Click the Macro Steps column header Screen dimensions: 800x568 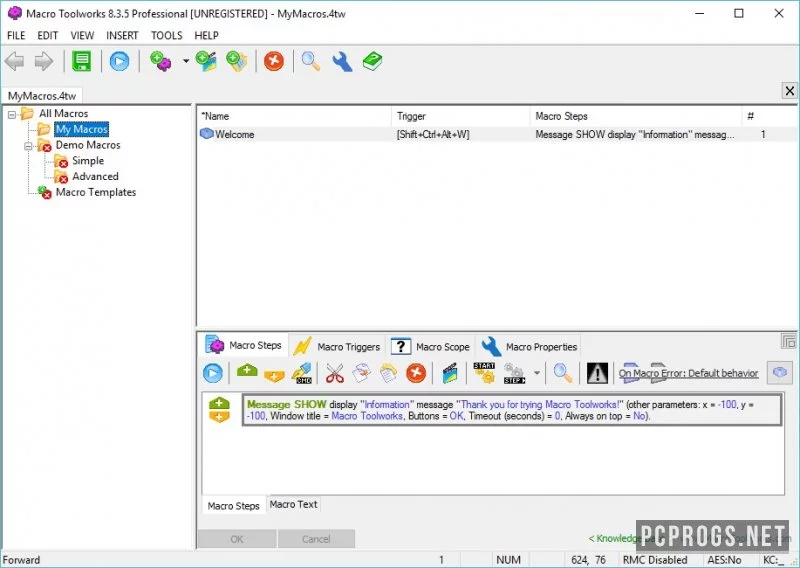pos(636,116)
